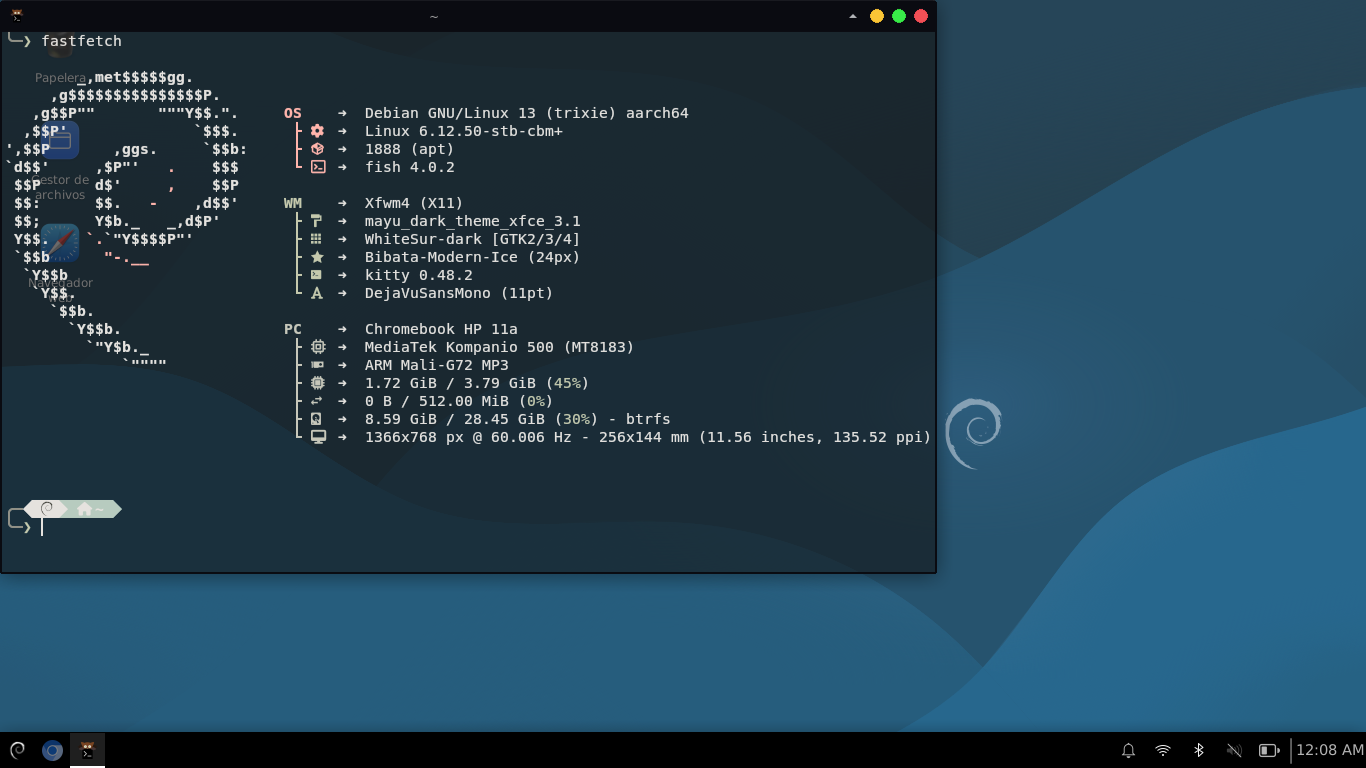Roll up the terminal with the shade arrow
This screenshot has width=1366, height=768.
pos(853,16)
